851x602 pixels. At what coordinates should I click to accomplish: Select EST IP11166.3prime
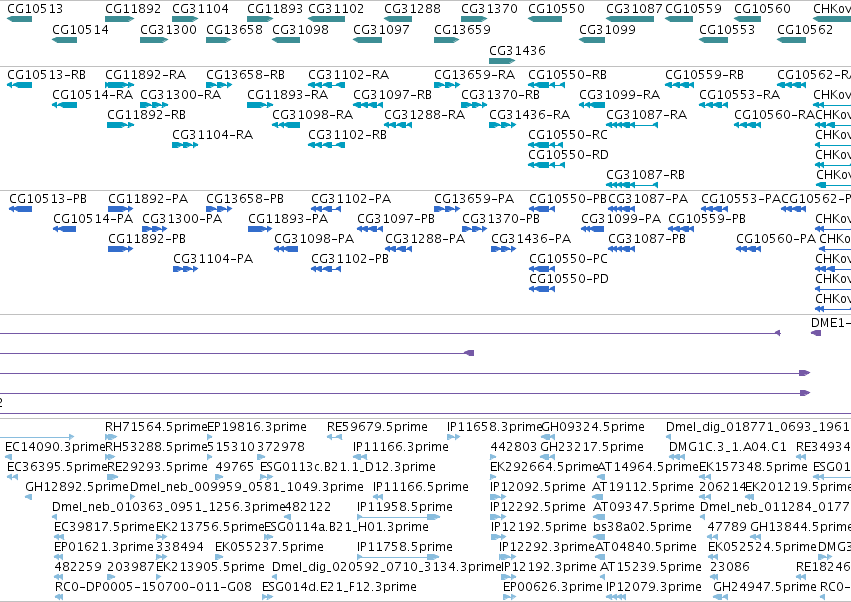pos(401,447)
